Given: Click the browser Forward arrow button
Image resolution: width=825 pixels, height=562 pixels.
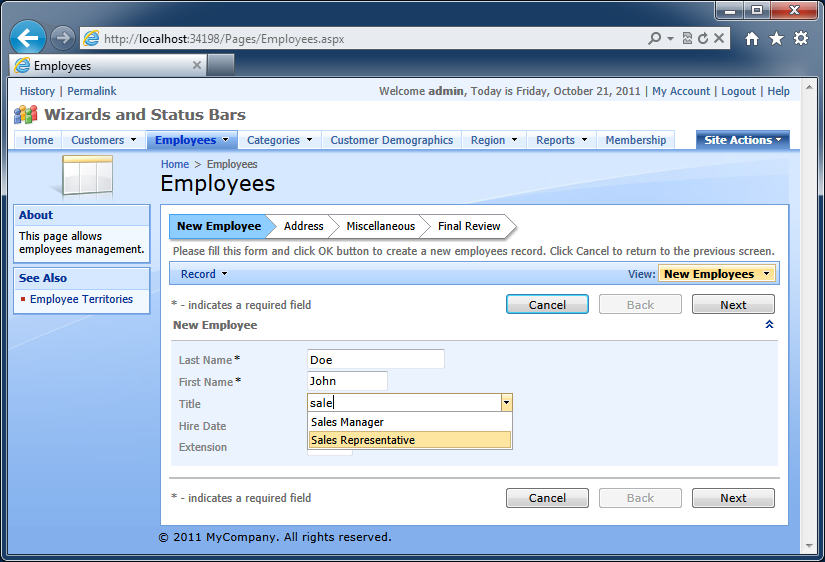Looking at the screenshot, I should tap(63, 38).
